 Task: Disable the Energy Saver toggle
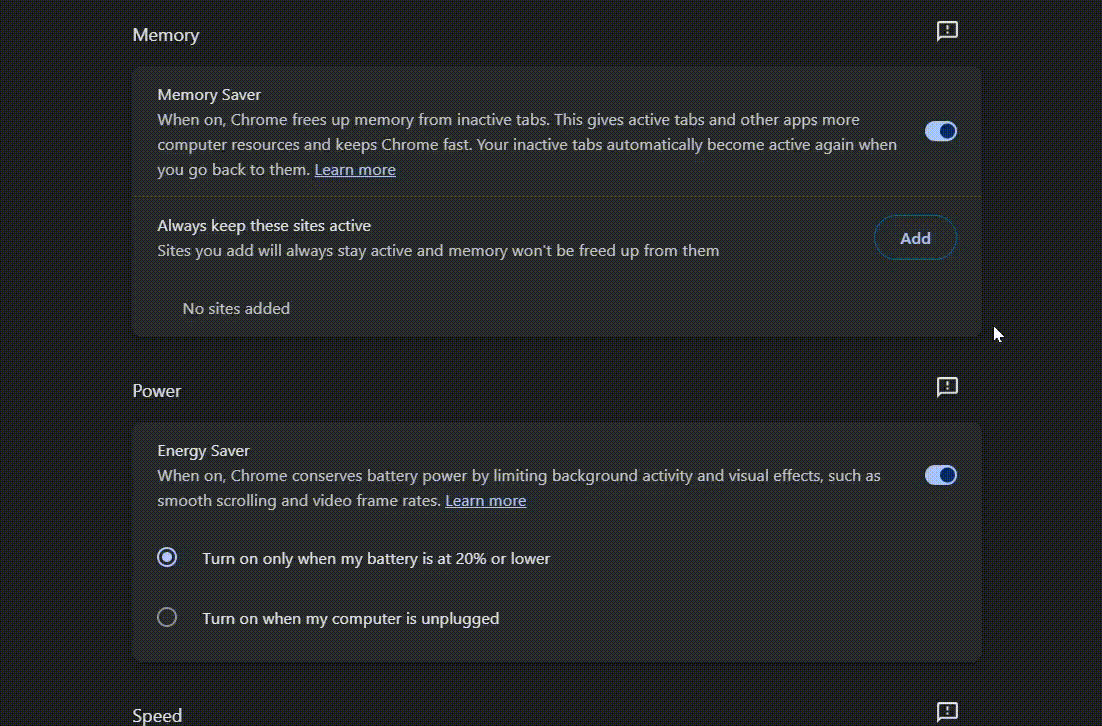point(941,475)
